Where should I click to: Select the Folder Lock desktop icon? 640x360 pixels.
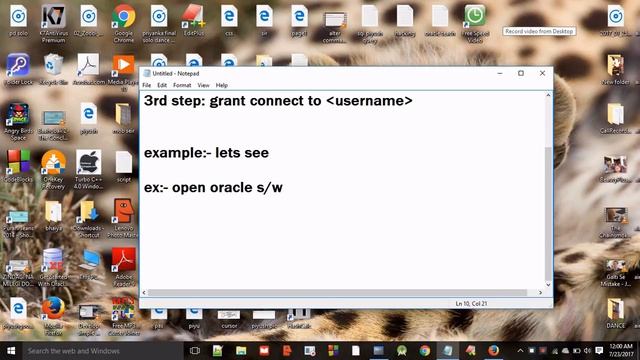pyautogui.click(x=18, y=69)
